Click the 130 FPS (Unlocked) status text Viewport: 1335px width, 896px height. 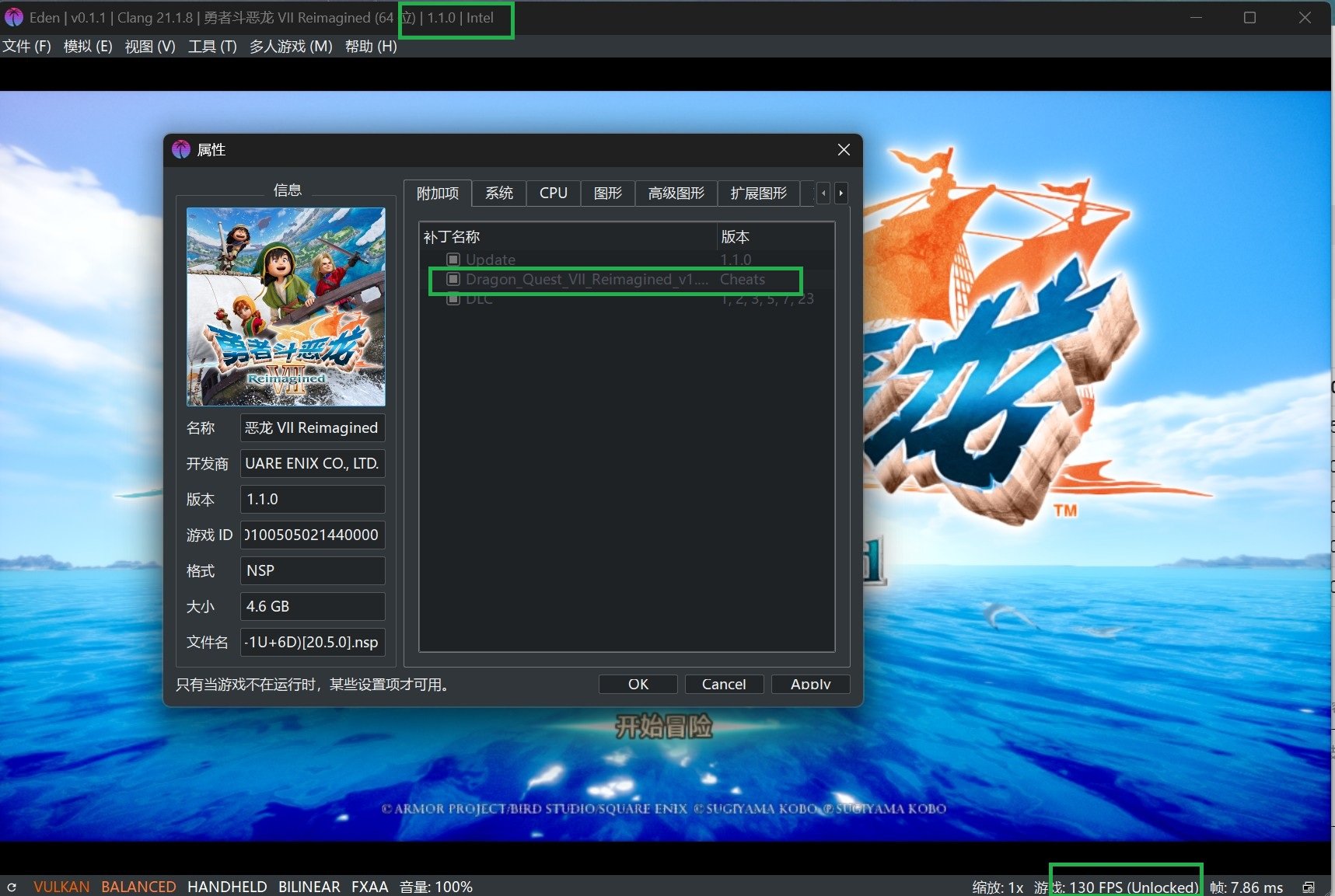pyautogui.click(x=1134, y=887)
